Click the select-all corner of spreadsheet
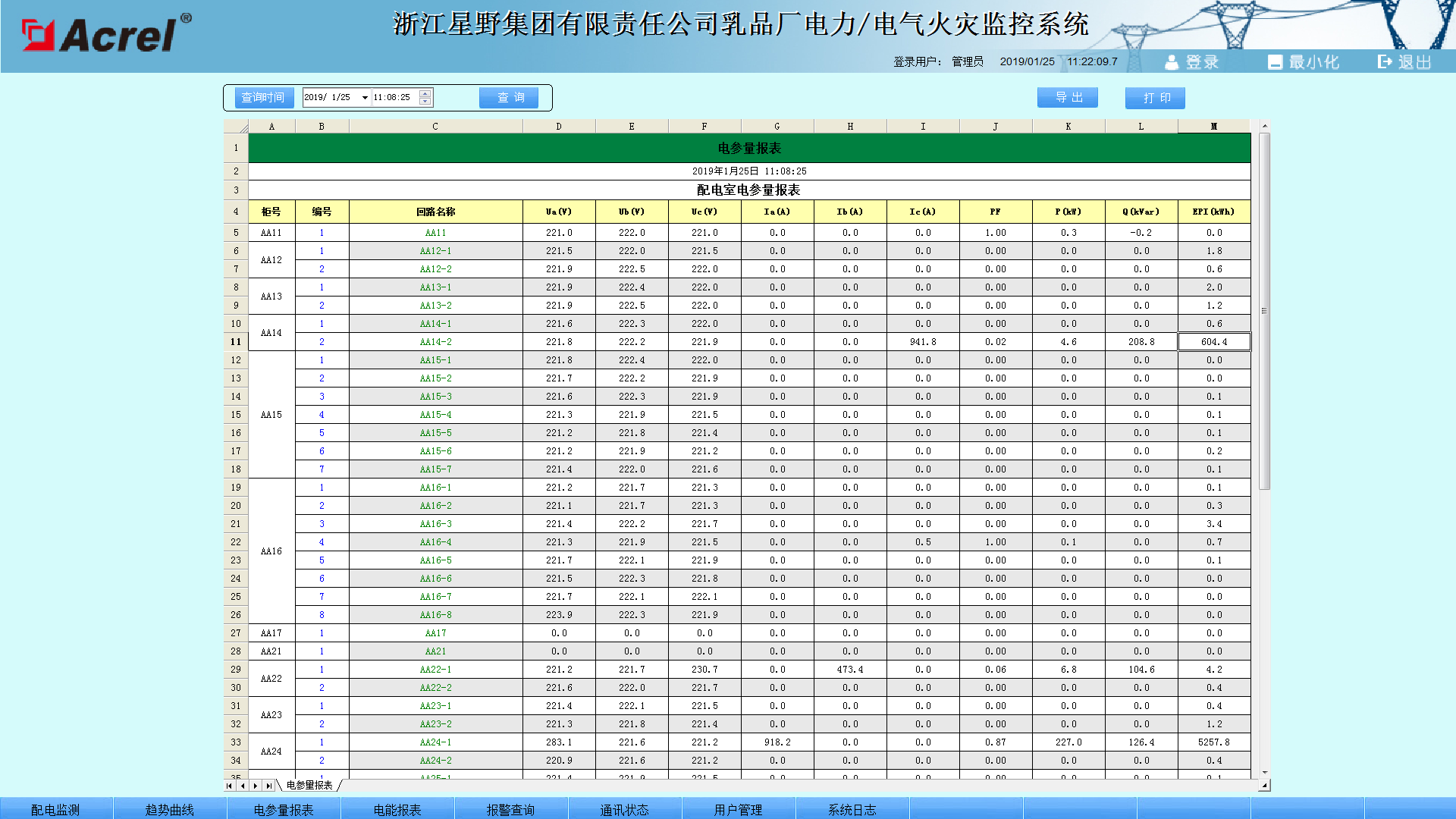Screen dimensions: 1456x819 tap(236, 127)
